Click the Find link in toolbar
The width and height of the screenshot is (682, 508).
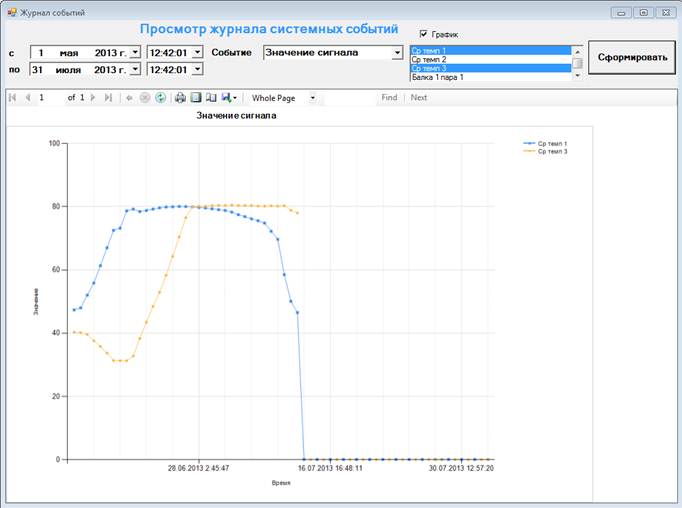coord(389,97)
